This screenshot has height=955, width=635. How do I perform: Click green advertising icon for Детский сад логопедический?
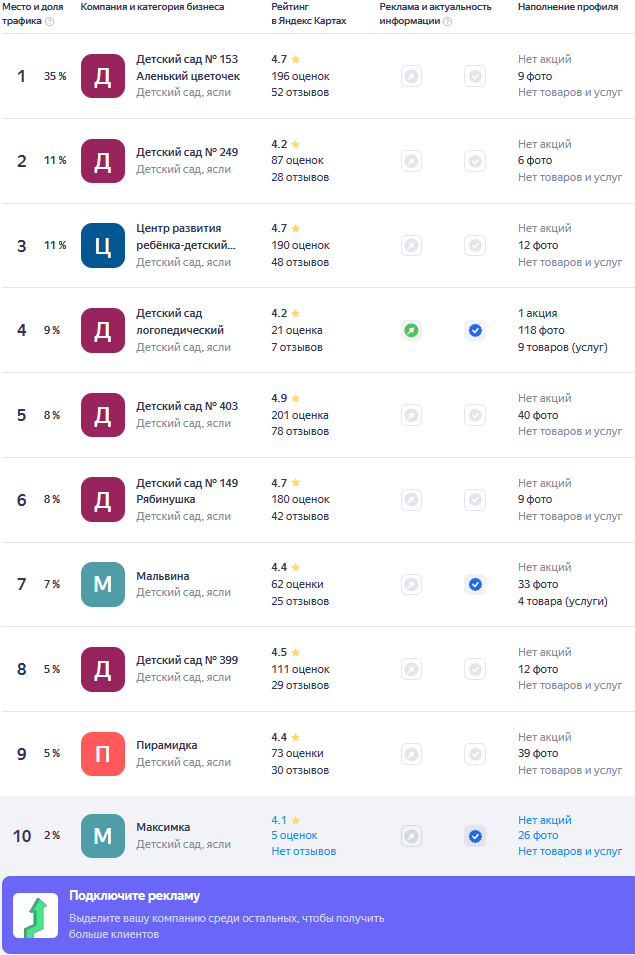411,330
